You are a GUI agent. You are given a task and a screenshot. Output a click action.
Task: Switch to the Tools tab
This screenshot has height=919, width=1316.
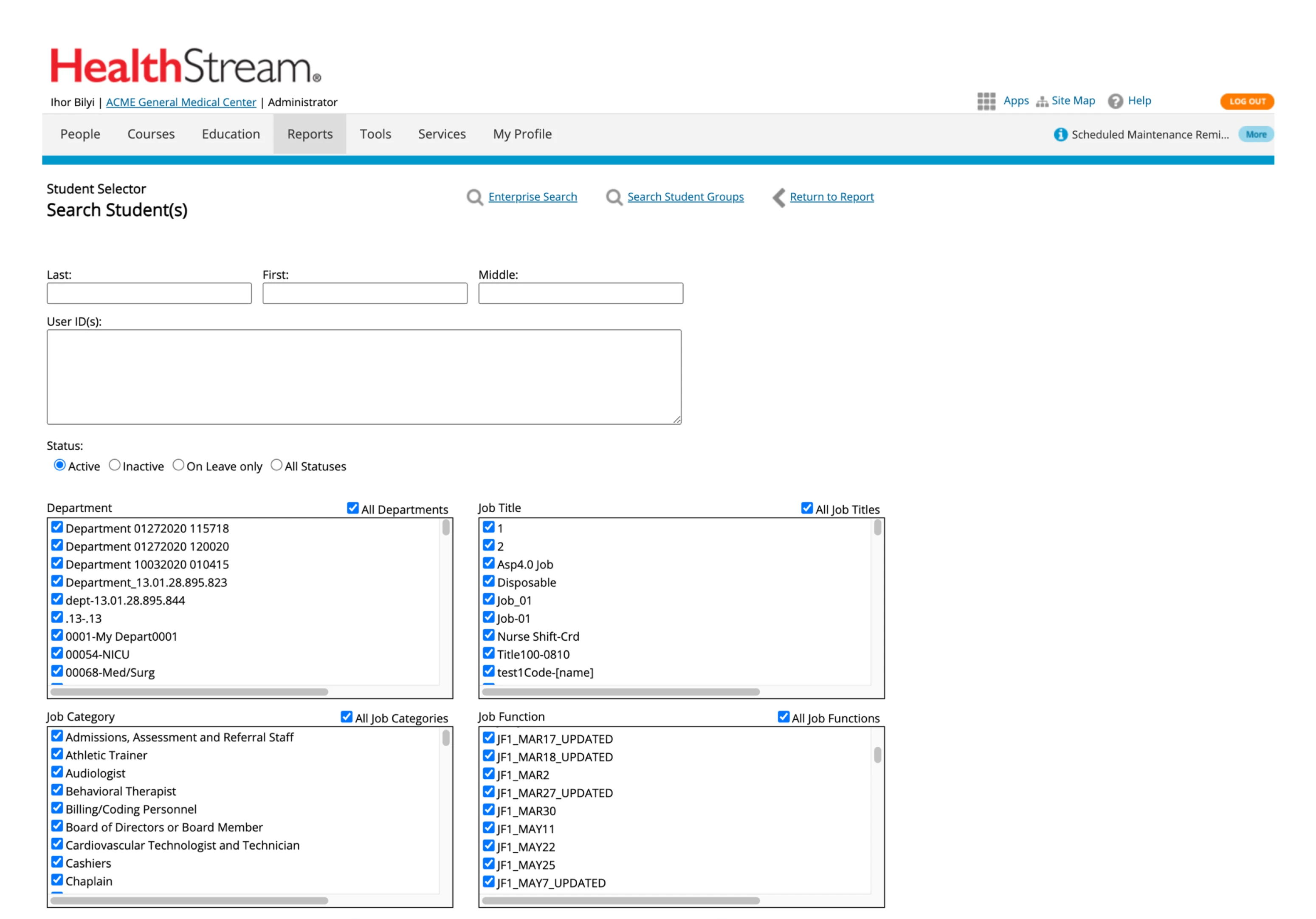click(375, 133)
